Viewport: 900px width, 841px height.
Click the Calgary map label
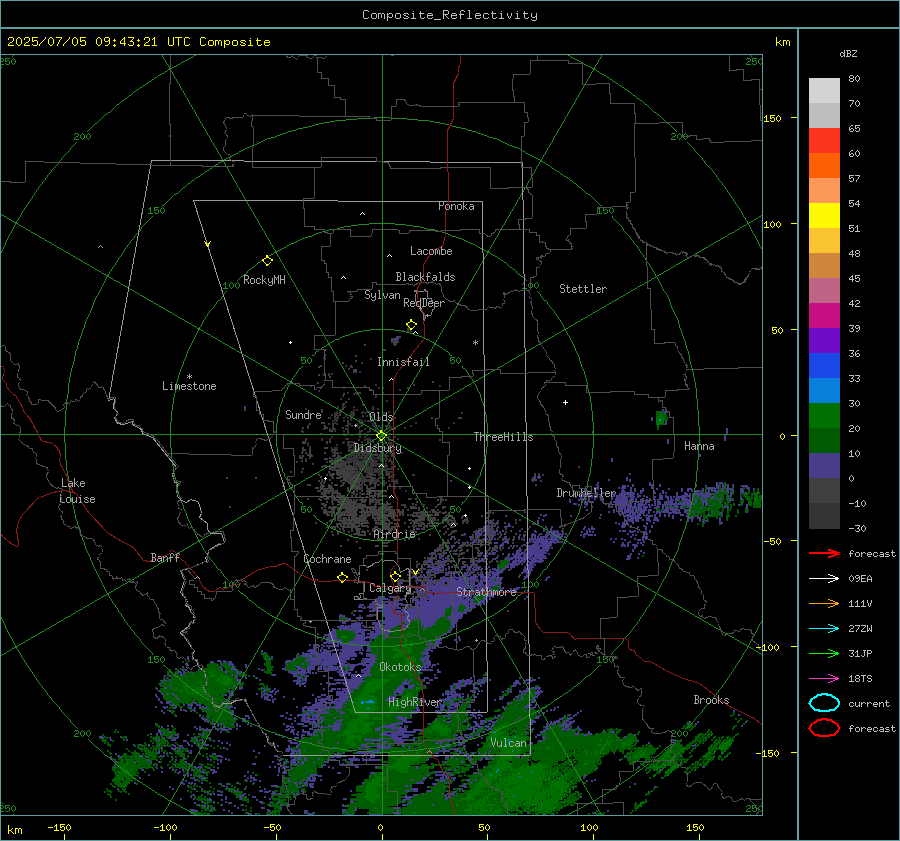pyautogui.click(x=390, y=588)
